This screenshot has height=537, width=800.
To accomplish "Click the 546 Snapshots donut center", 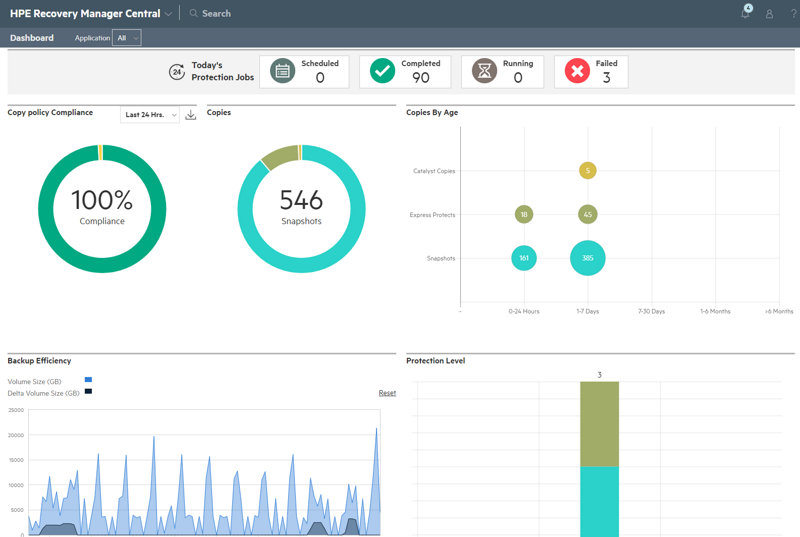I will pyautogui.click(x=302, y=208).
